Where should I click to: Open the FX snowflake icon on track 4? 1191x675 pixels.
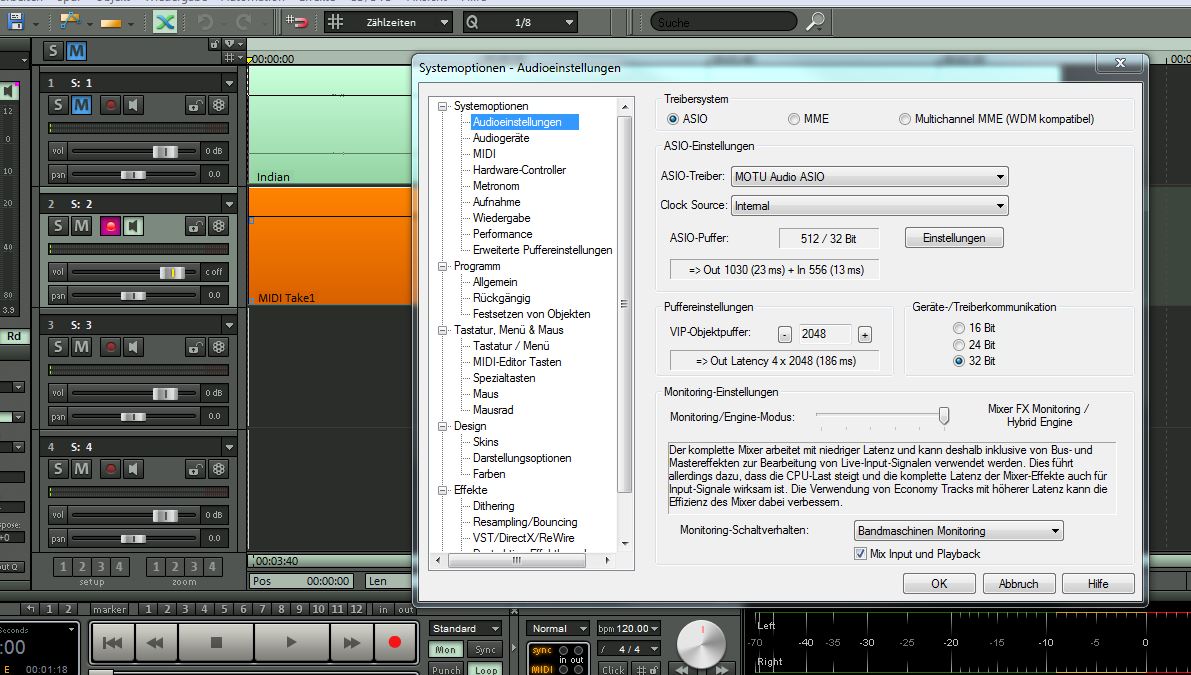pyautogui.click(x=218, y=469)
